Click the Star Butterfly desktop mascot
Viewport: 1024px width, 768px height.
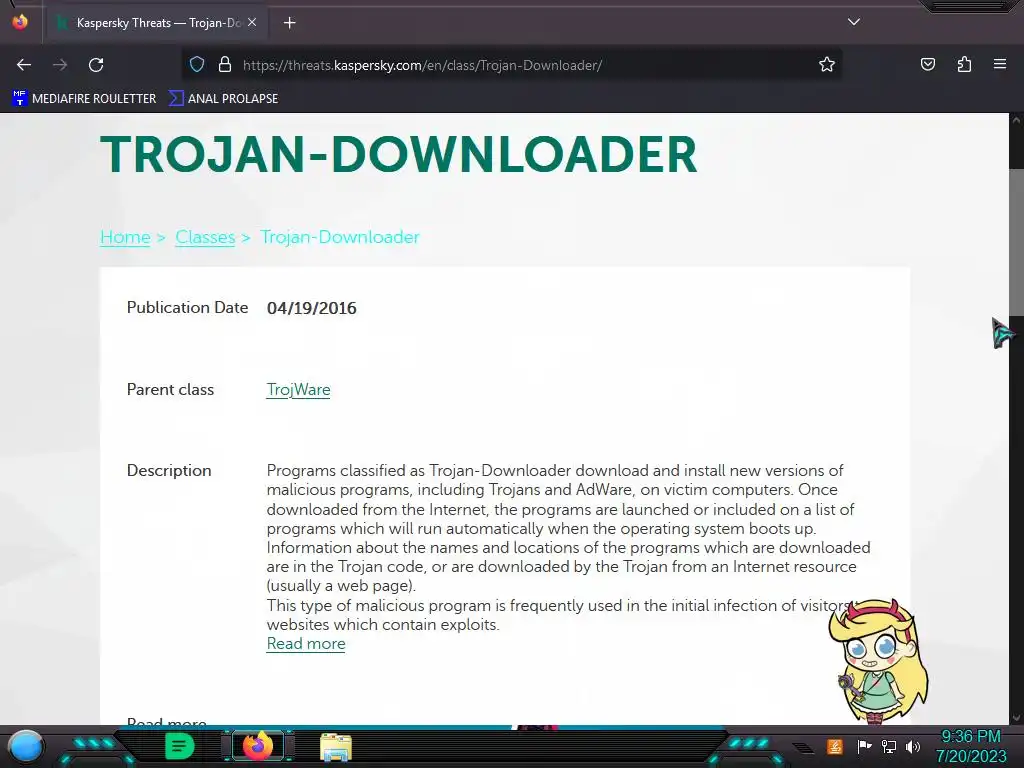877,662
